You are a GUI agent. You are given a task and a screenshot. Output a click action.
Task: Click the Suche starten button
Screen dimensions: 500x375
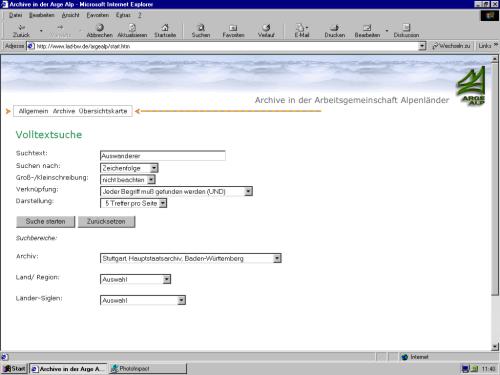[46, 222]
